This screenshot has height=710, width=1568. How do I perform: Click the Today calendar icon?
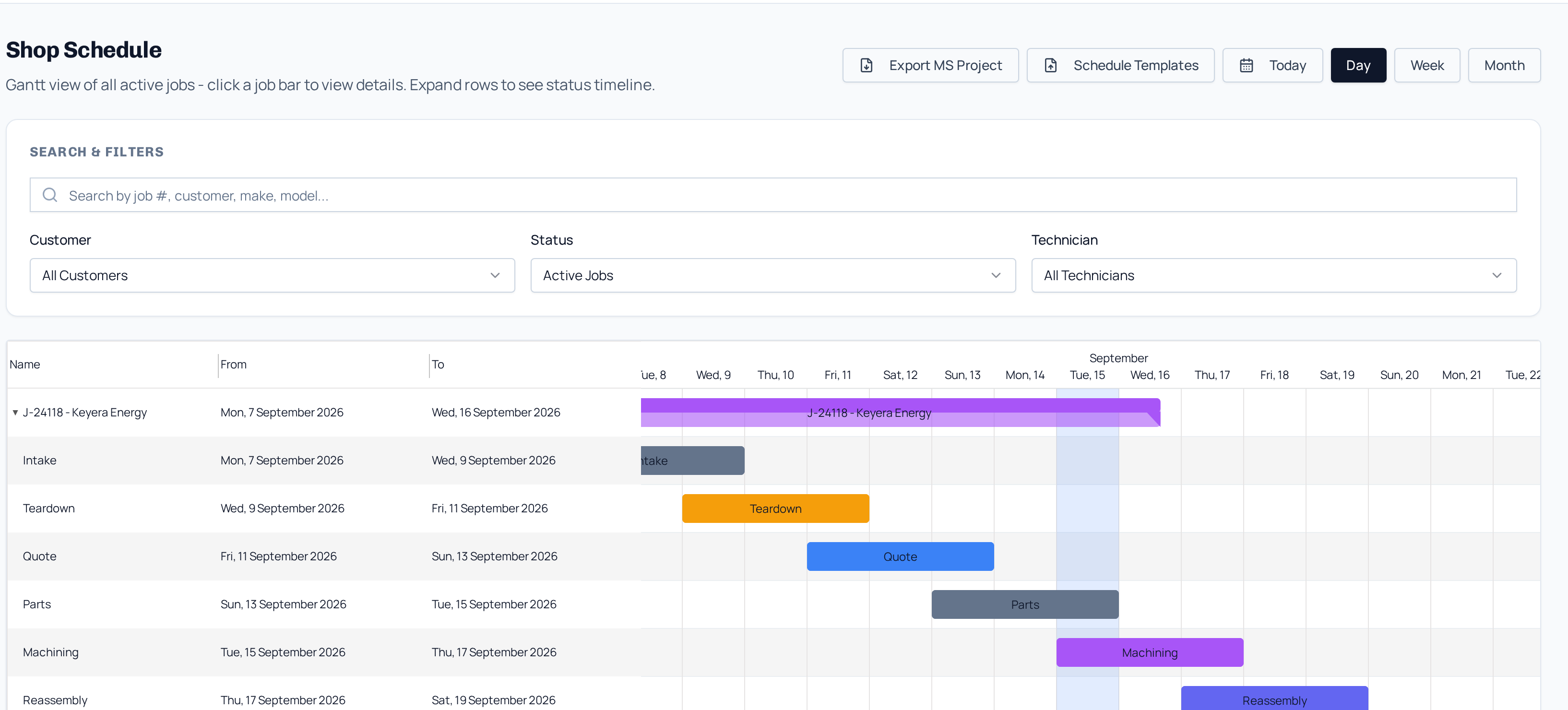click(1246, 65)
